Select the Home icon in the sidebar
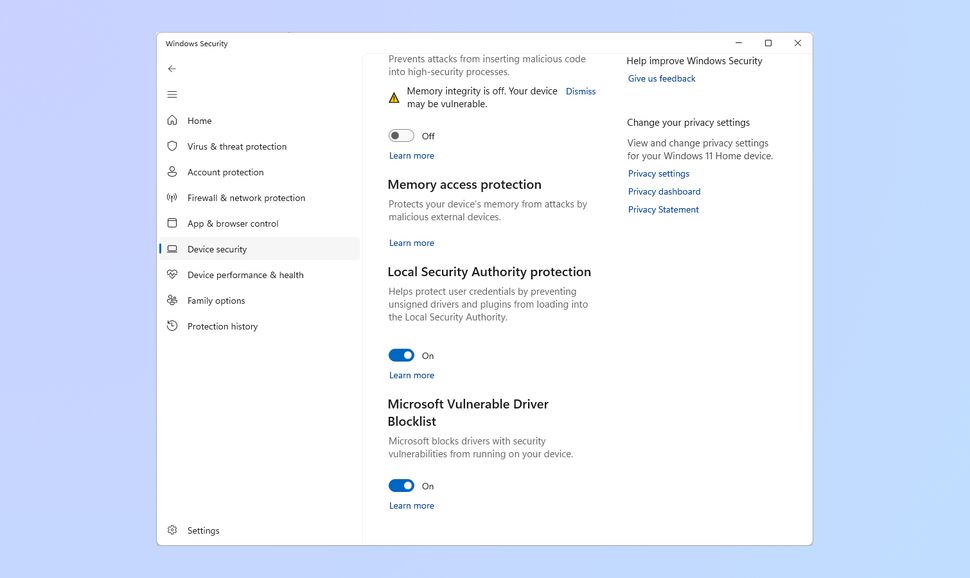This screenshot has width=970, height=578. [x=172, y=120]
